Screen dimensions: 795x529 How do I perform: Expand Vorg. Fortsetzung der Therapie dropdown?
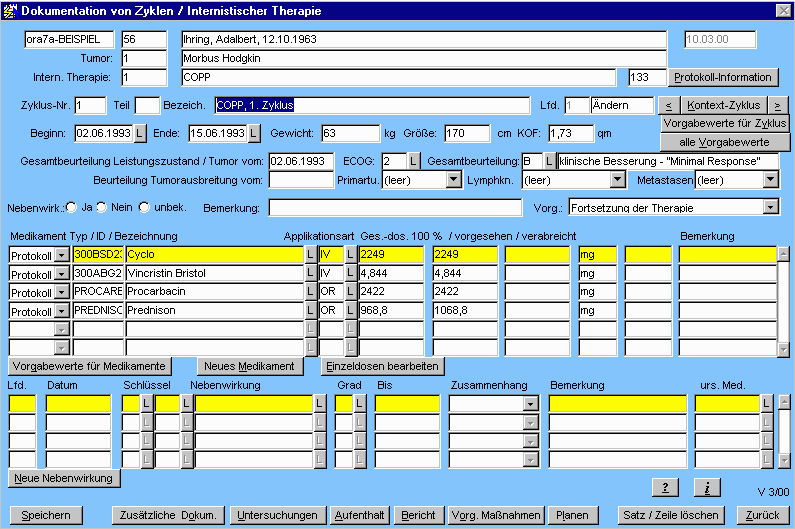coord(769,207)
